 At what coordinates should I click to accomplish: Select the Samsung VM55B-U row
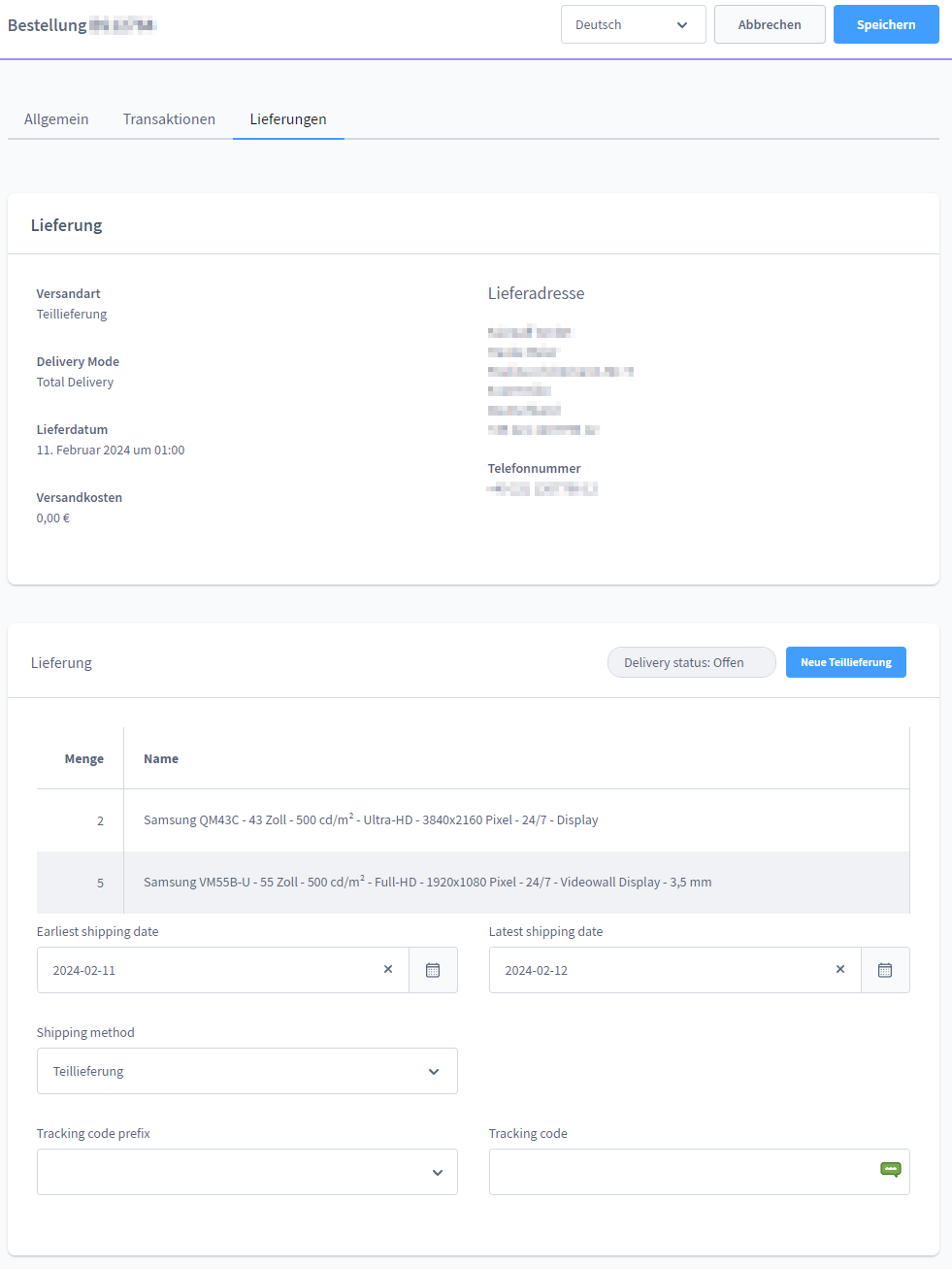coord(427,883)
